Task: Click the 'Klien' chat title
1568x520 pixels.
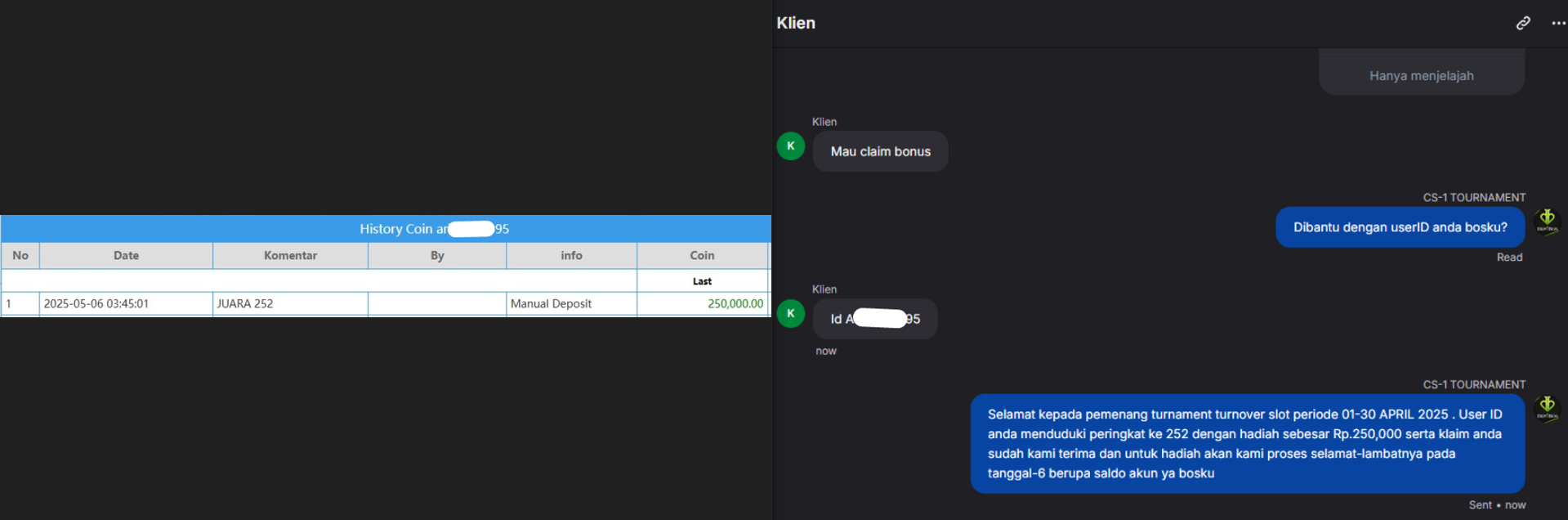Action: click(796, 23)
